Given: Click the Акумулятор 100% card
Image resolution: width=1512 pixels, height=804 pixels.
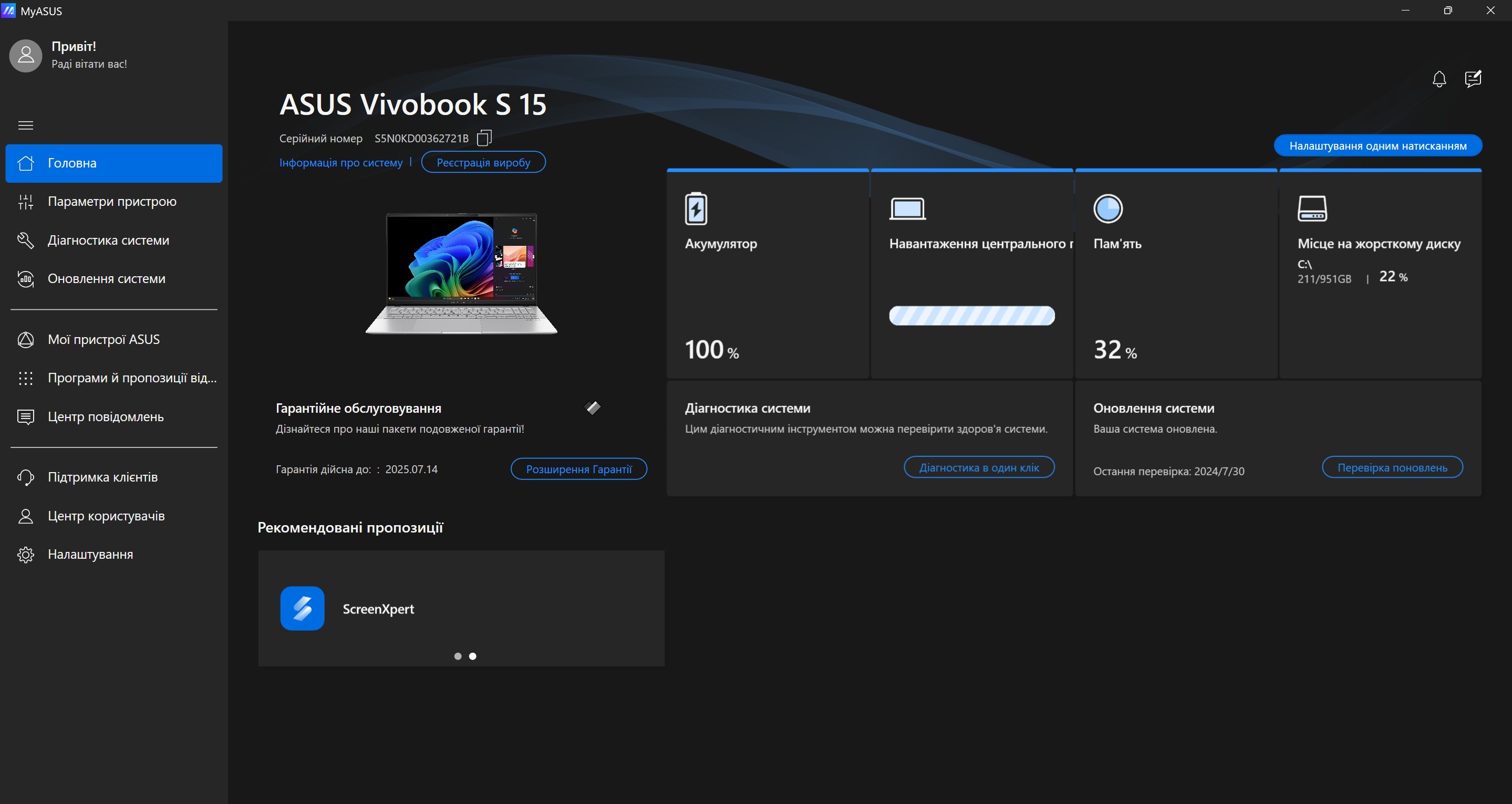Looking at the screenshot, I should coord(768,274).
